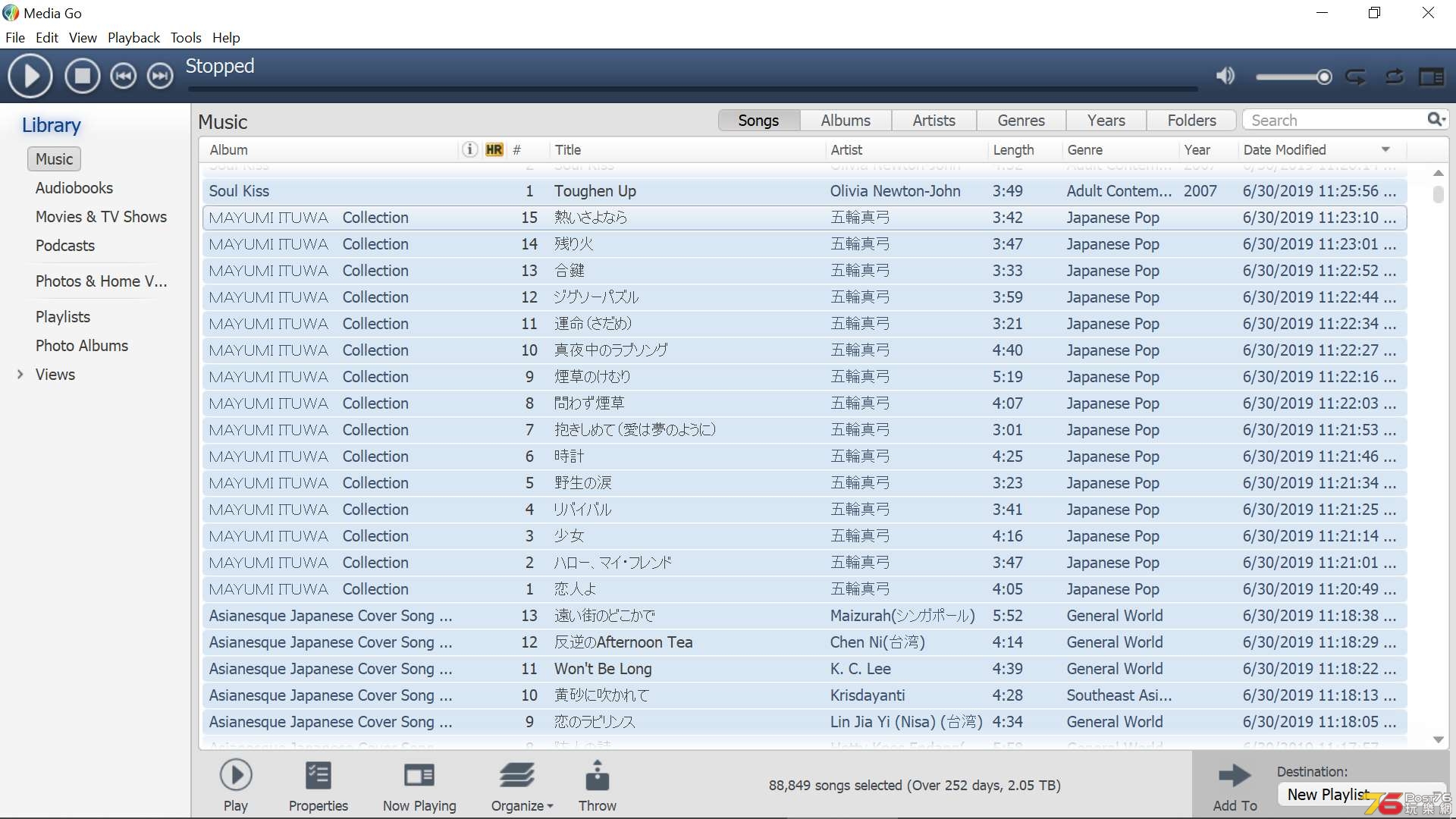
Task: Skip to the next track
Action: pos(160,77)
